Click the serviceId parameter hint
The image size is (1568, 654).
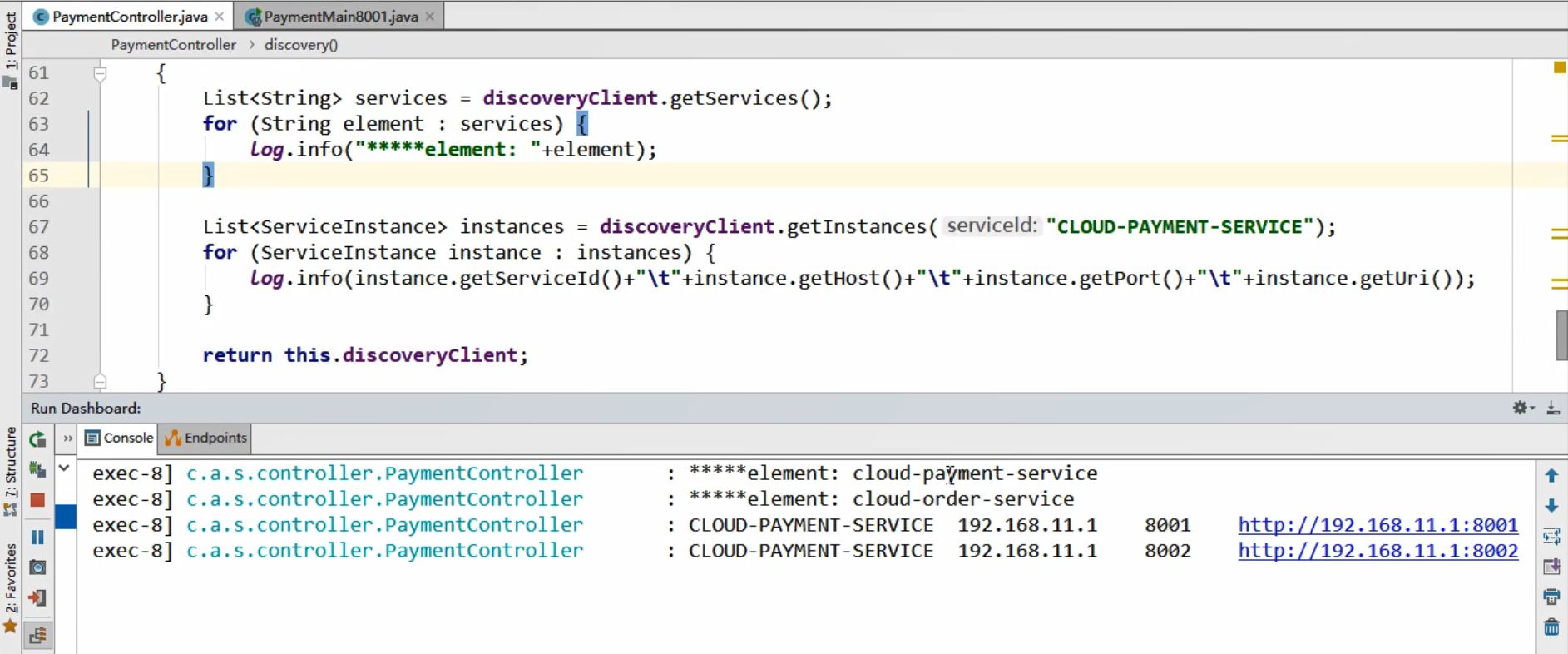click(x=992, y=225)
